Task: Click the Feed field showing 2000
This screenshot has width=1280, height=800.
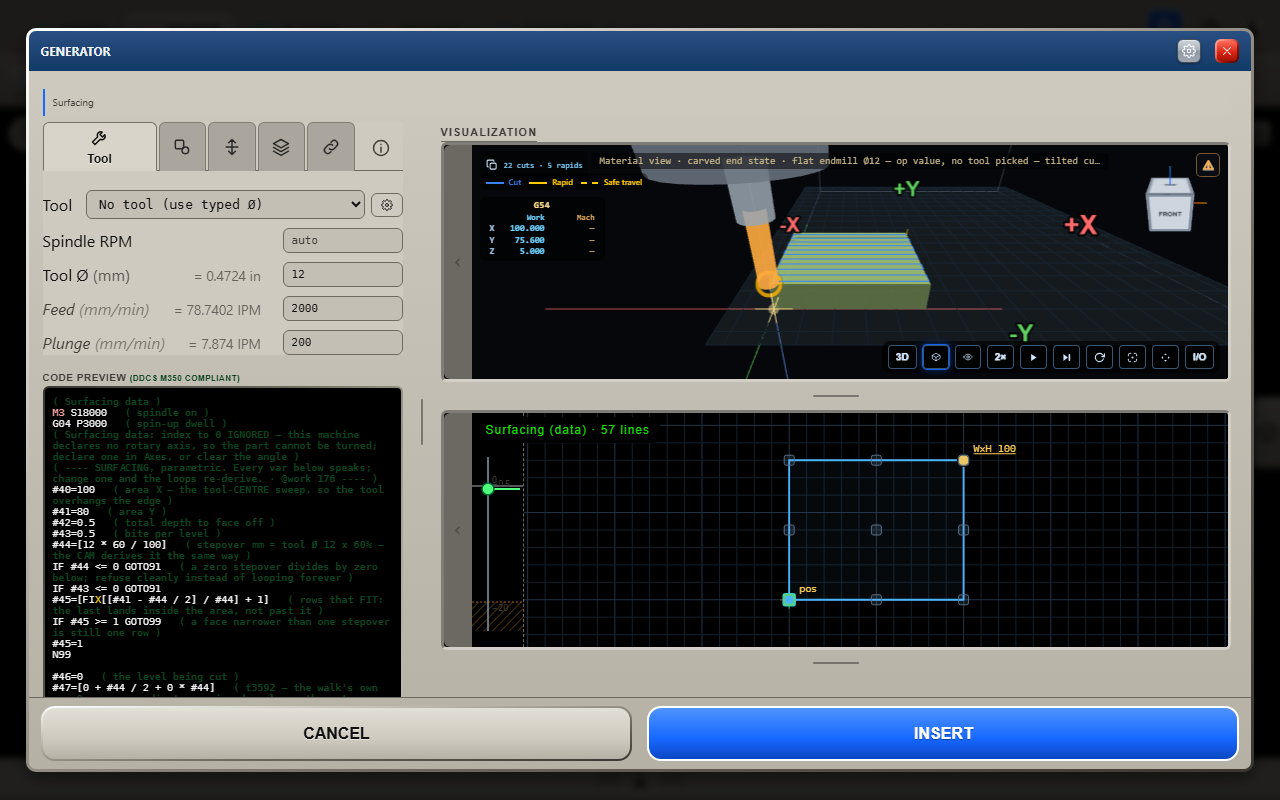Action: point(343,308)
